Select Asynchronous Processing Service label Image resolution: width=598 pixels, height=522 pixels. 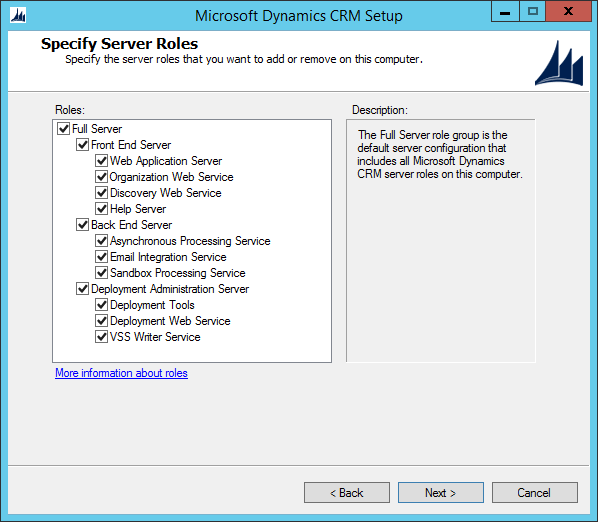[x=190, y=241]
